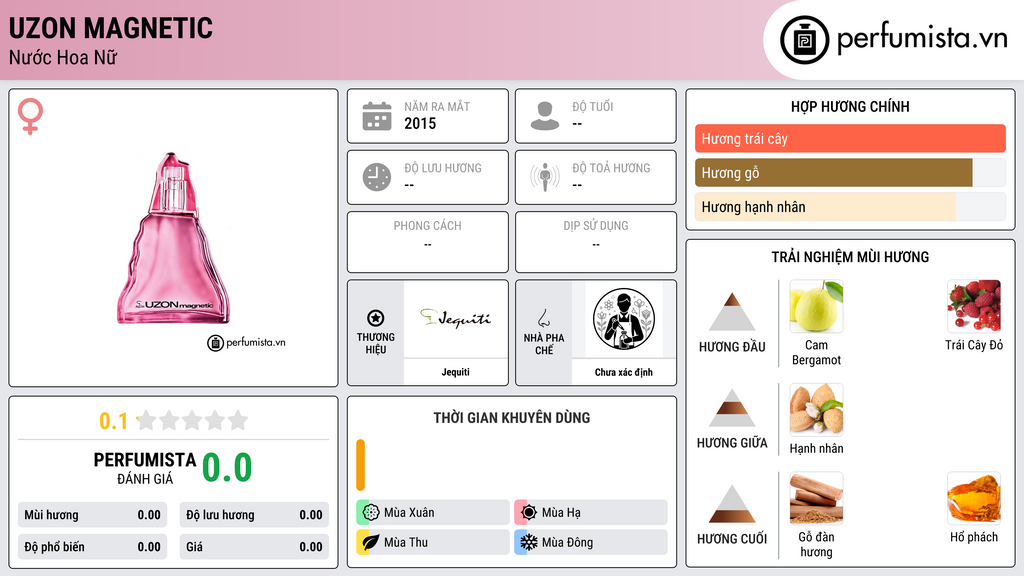The height and width of the screenshot is (576, 1024).
Task: Click the Mùa Hạ sun icon
Action: coord(529,512)
